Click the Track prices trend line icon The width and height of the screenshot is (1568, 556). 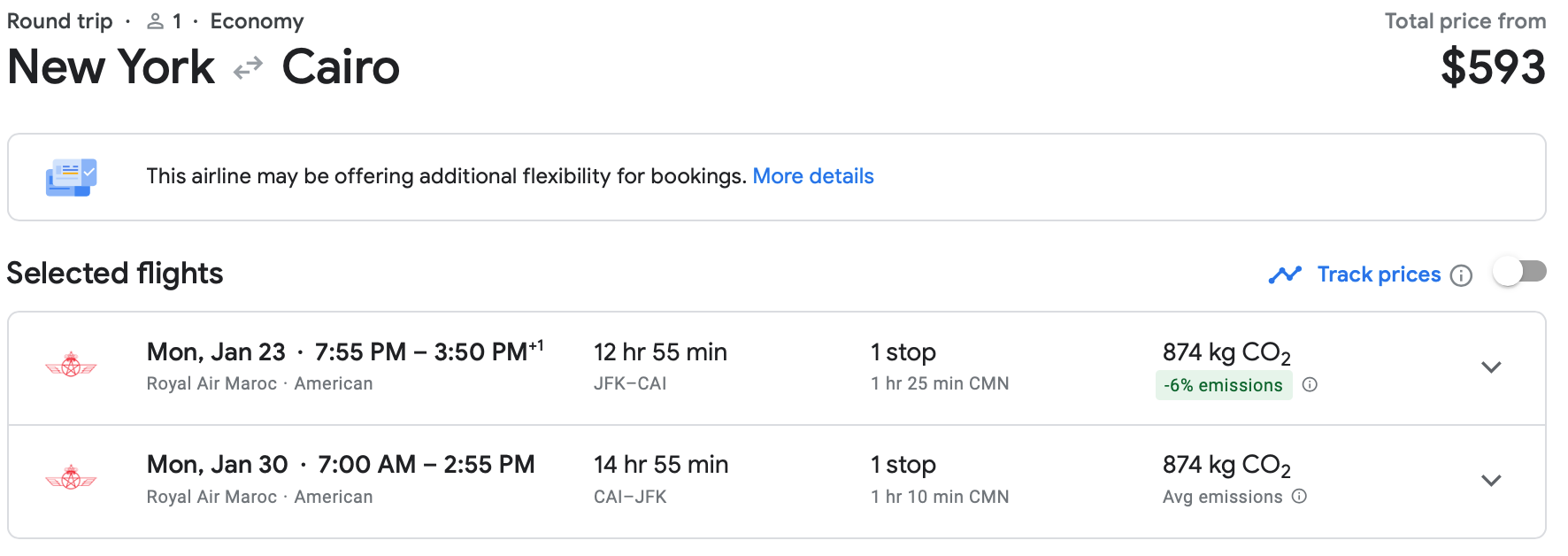[x=1285, y=274]
